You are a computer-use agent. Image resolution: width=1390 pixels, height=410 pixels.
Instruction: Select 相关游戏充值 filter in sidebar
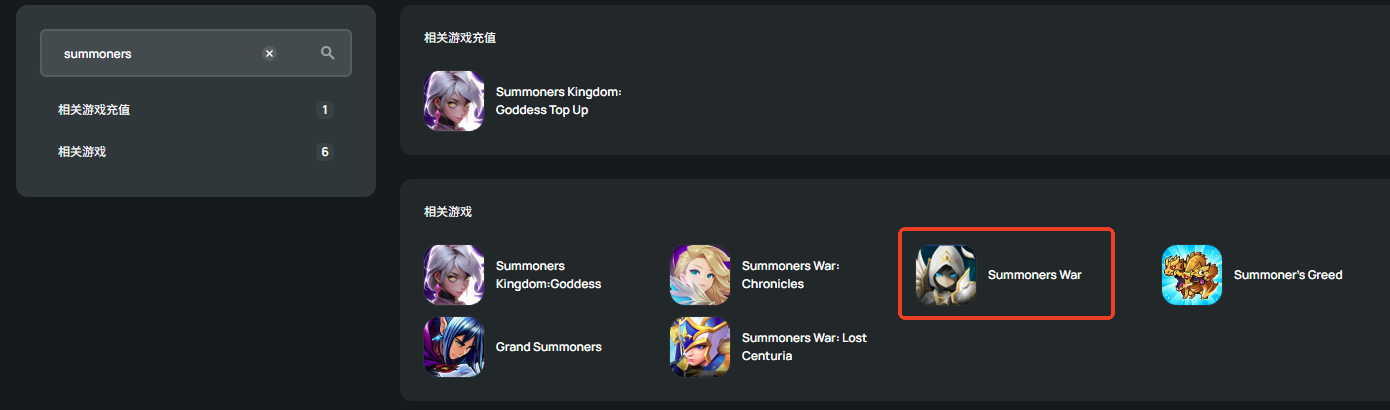94,110
